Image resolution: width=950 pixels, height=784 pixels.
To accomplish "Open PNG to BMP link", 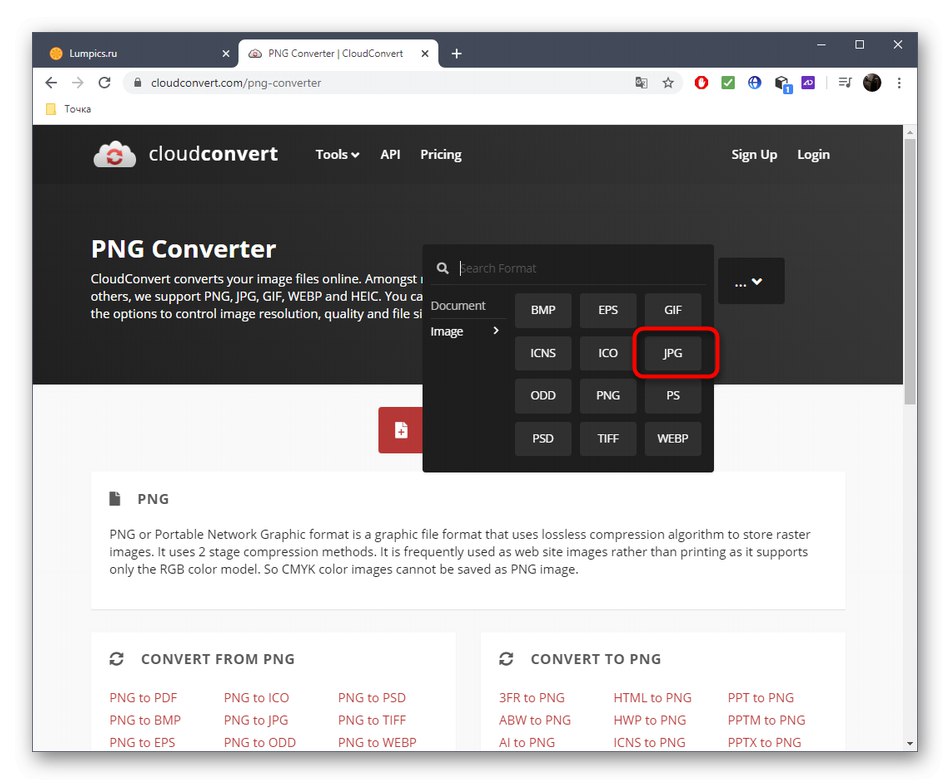I will pos(145,720).
